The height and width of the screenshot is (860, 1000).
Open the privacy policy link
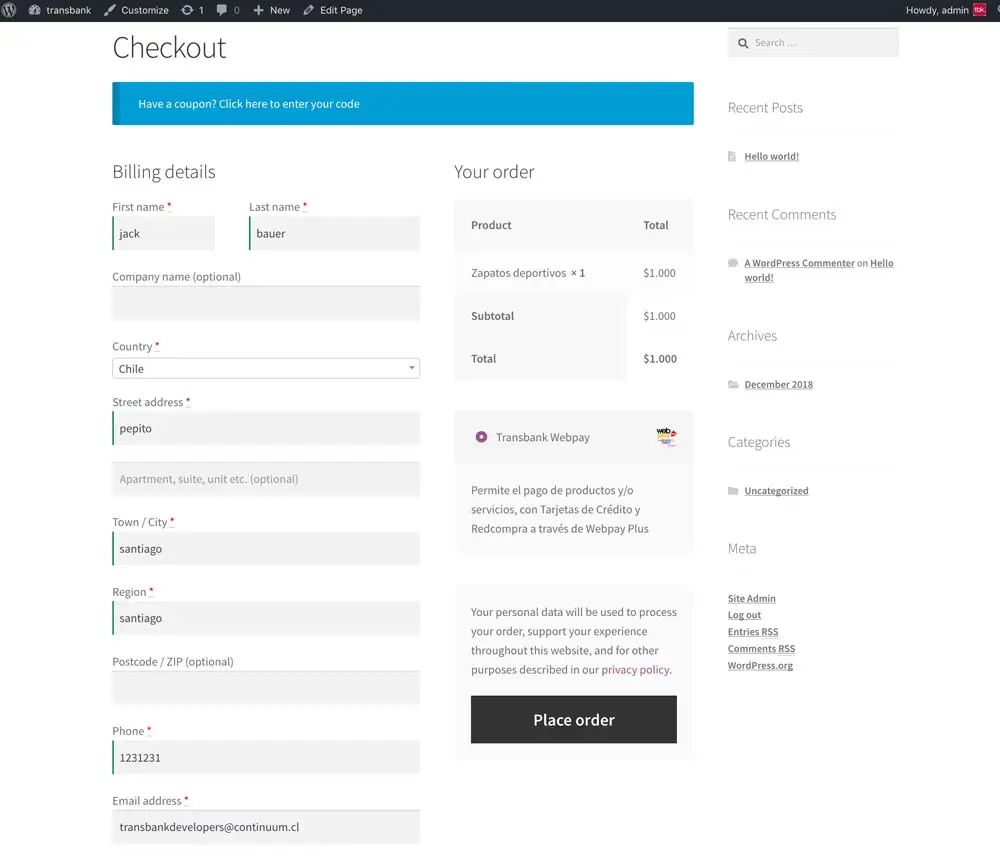[x=635, y=670]
